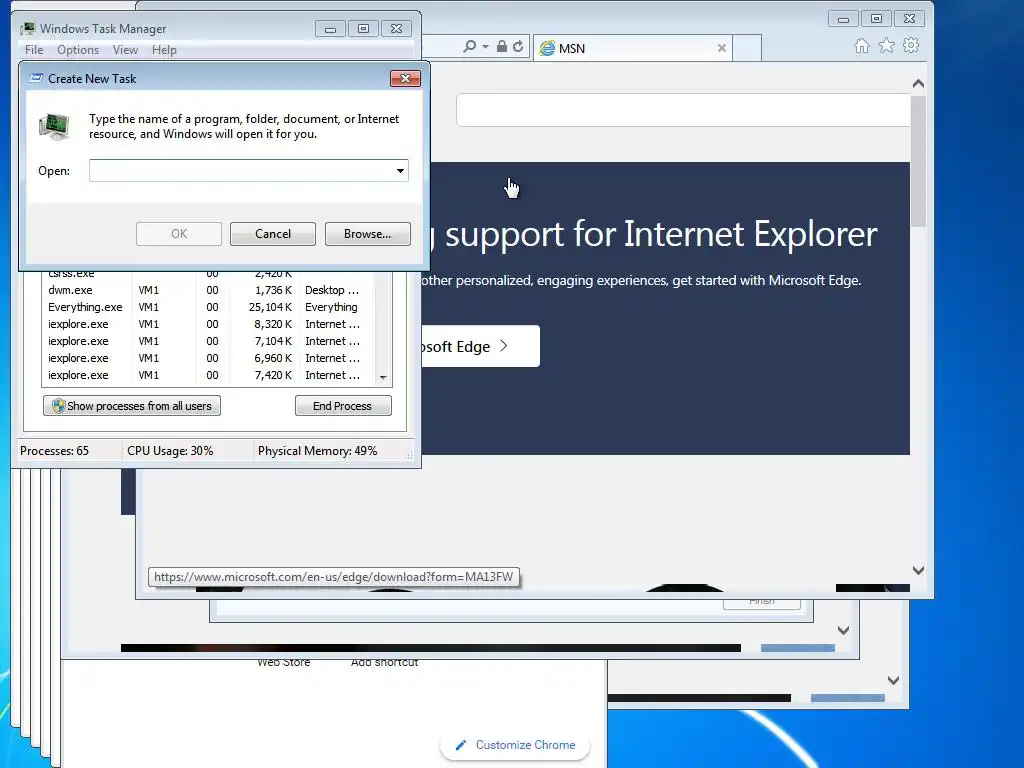The height and width of the screenshot is (768, 1024).
Task: Open the IE Home icon
Action: pos(862,46)
